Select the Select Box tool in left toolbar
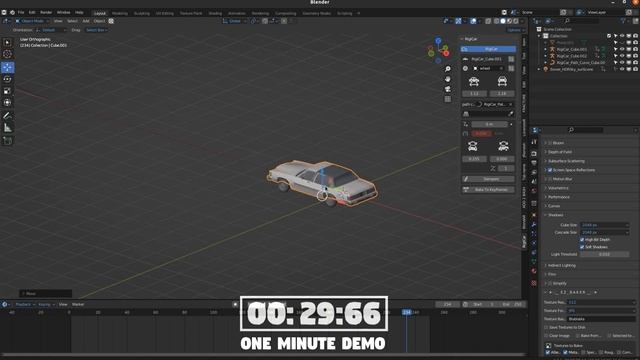 [x=7, y=42]
